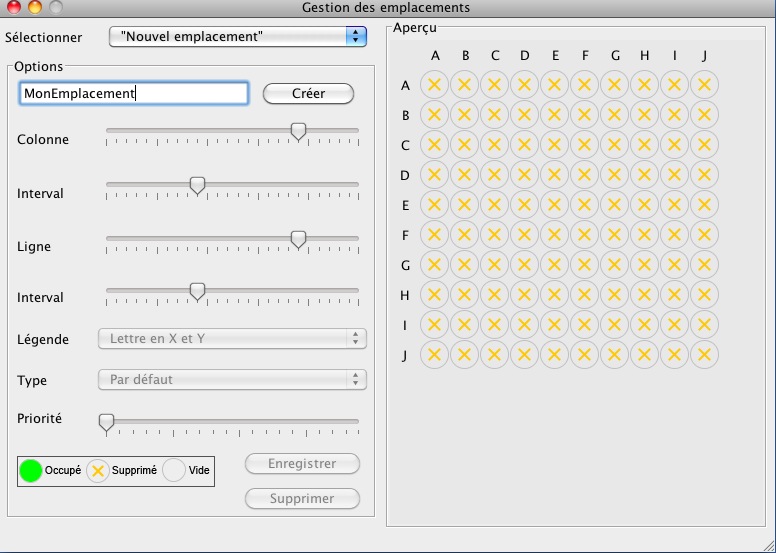Toggle the slot at row J column A
The image size is (776, 553).
pos(434,354)
